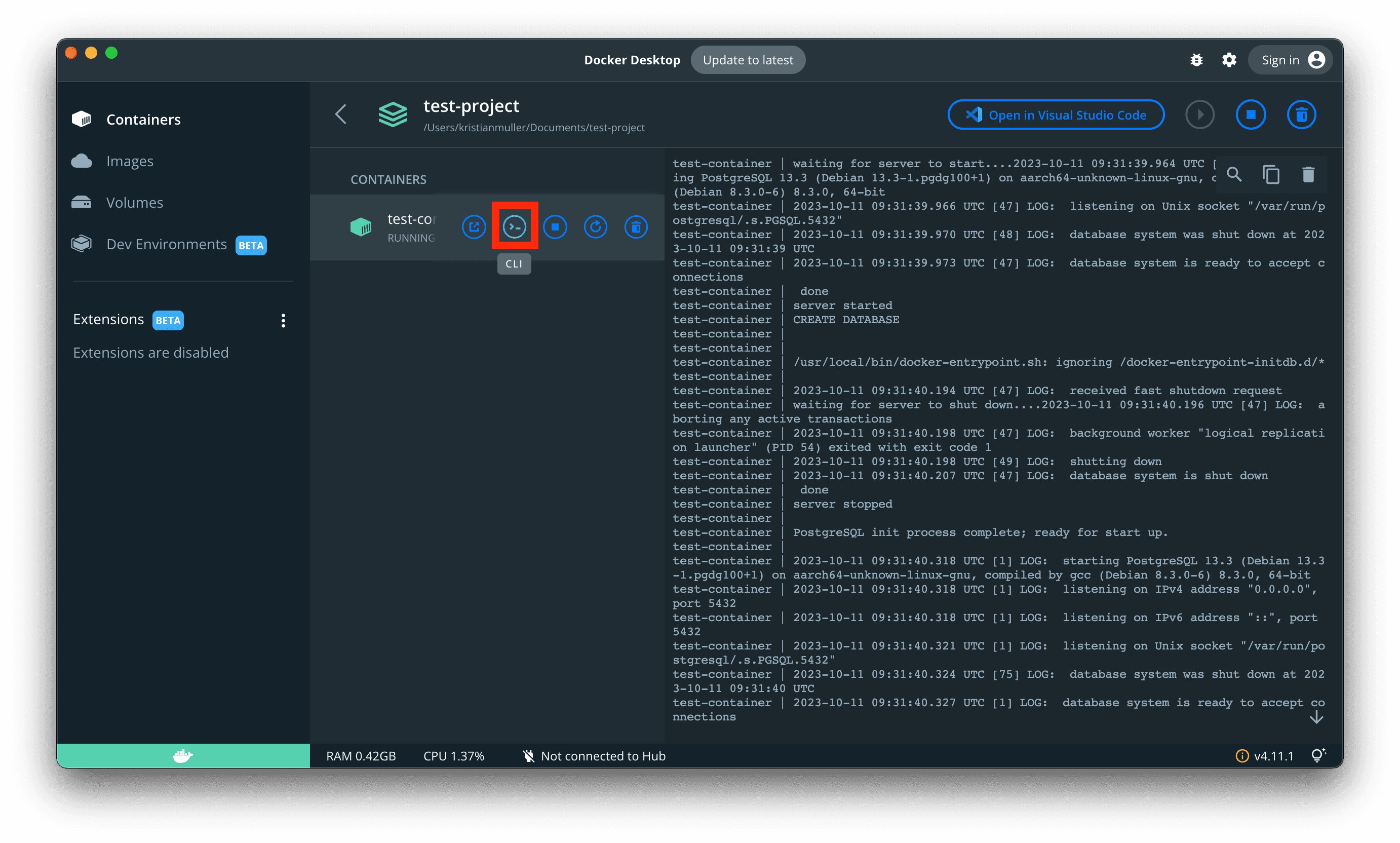
Task: Click the Docker whale status icon
Action: pyautogui.click(x=183, y=755)
